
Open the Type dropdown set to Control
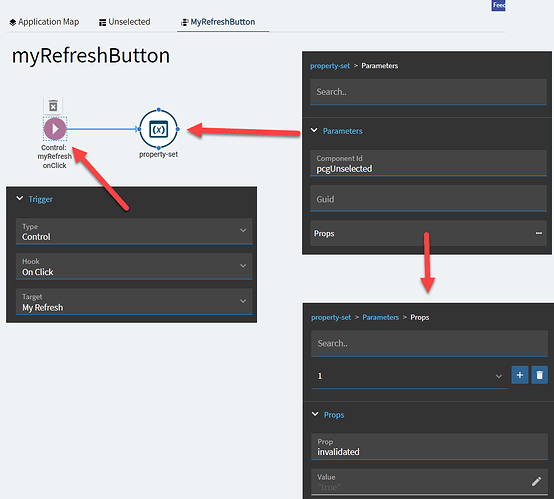[134, 231]
